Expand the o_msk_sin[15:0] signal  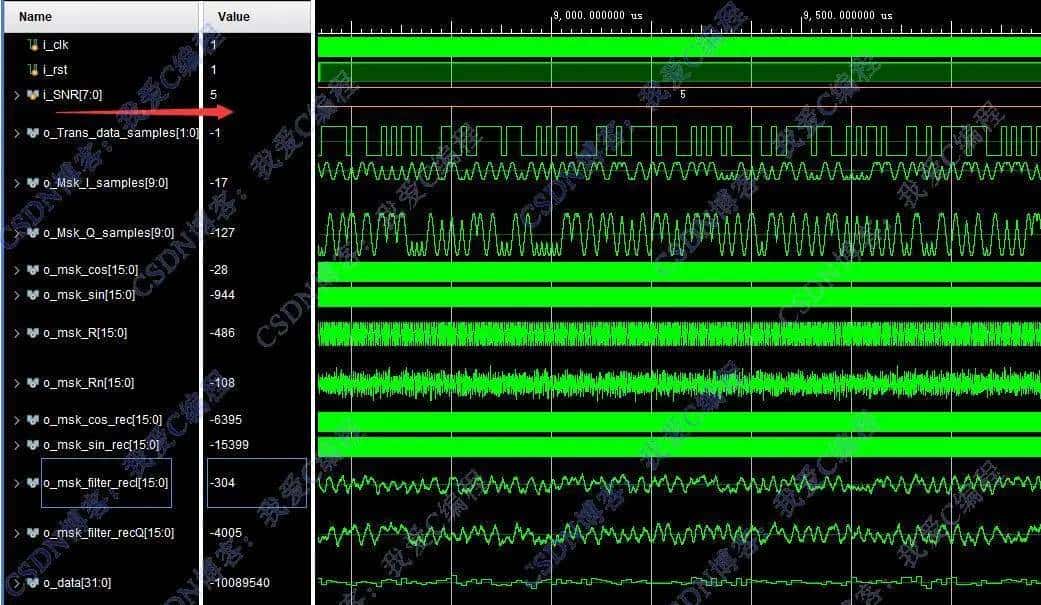[17, 294]
